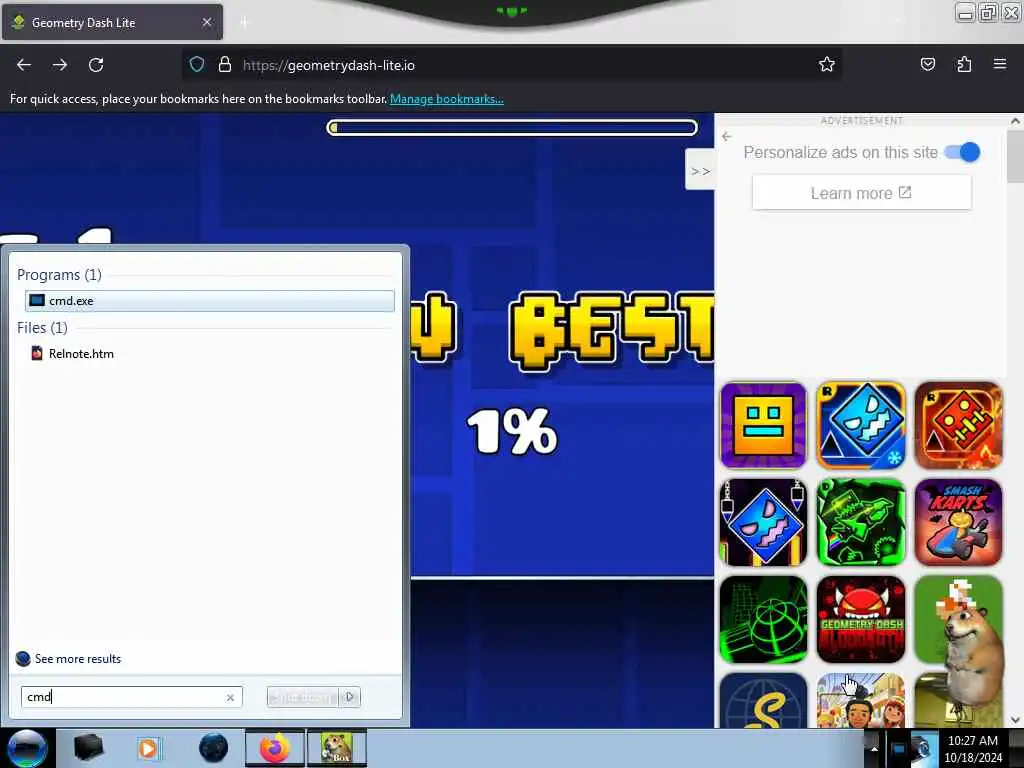Open the dark globe taskbar icon
Image resolution: width=1024 pixels, height=768 pixels.
(x=214, y=748)
